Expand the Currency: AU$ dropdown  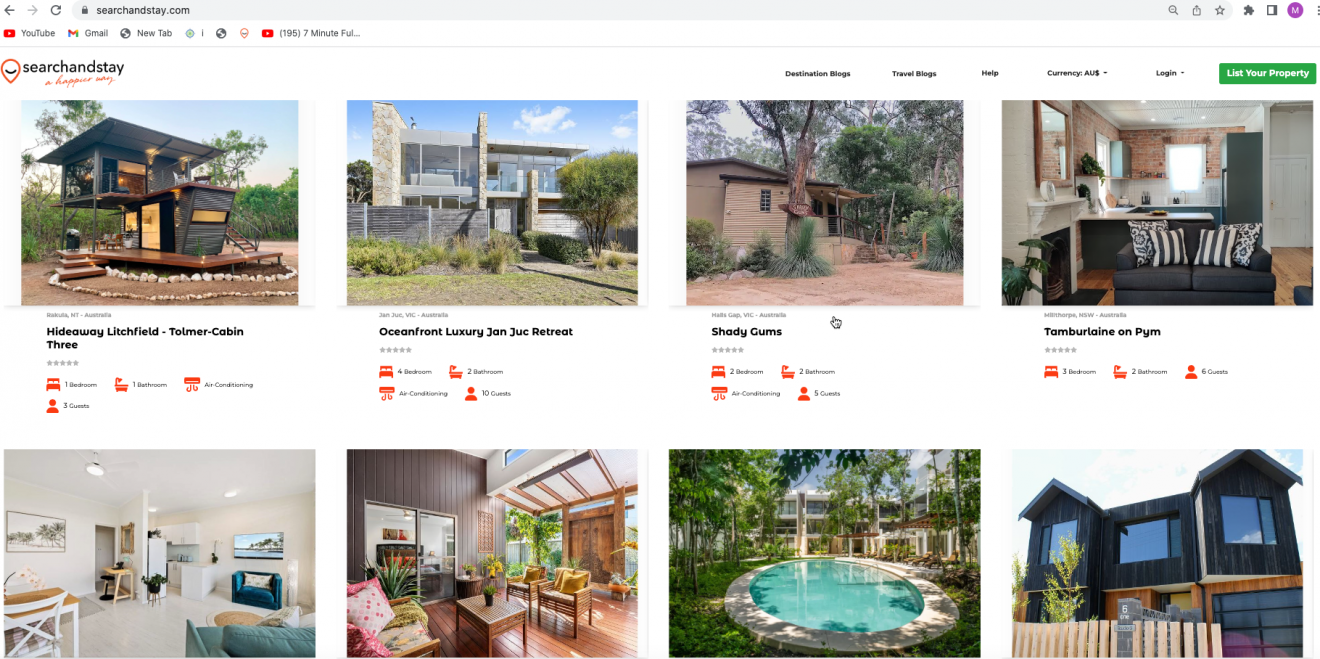coord(1077,73)
